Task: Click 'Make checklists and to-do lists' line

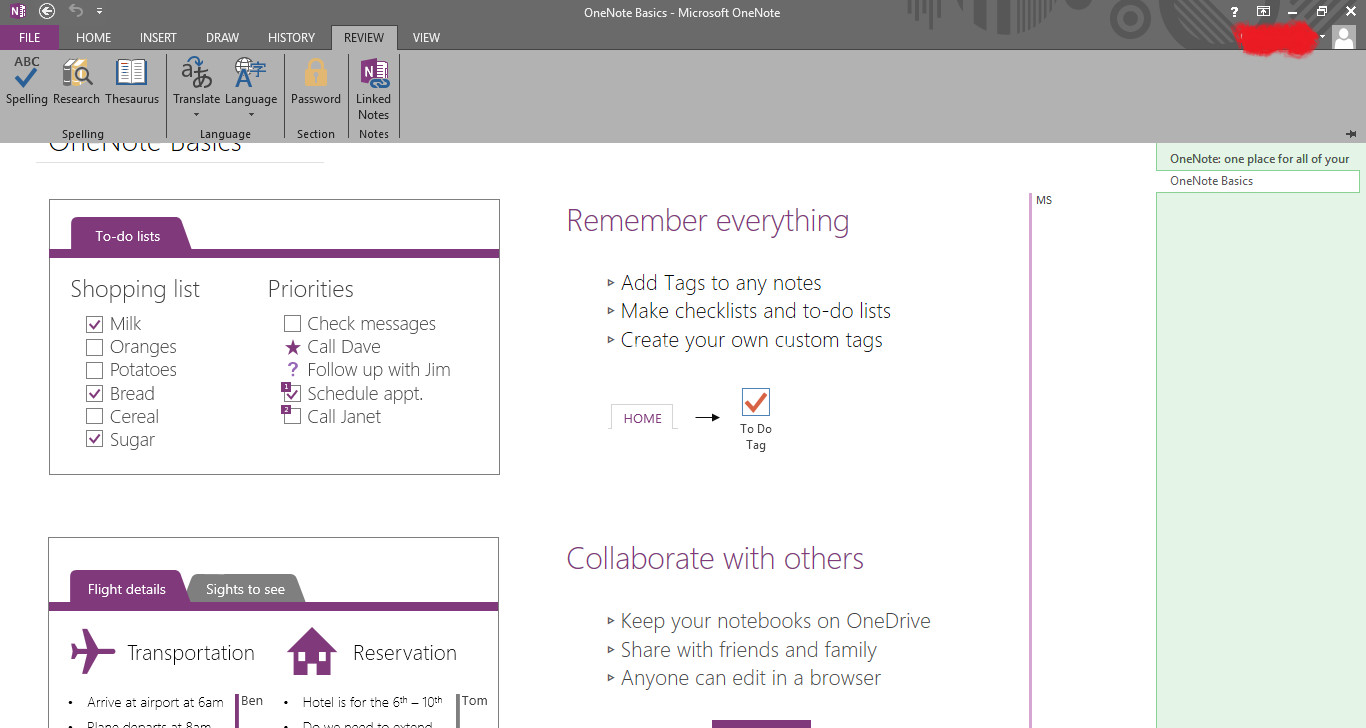Action: (x=755, y=311)
